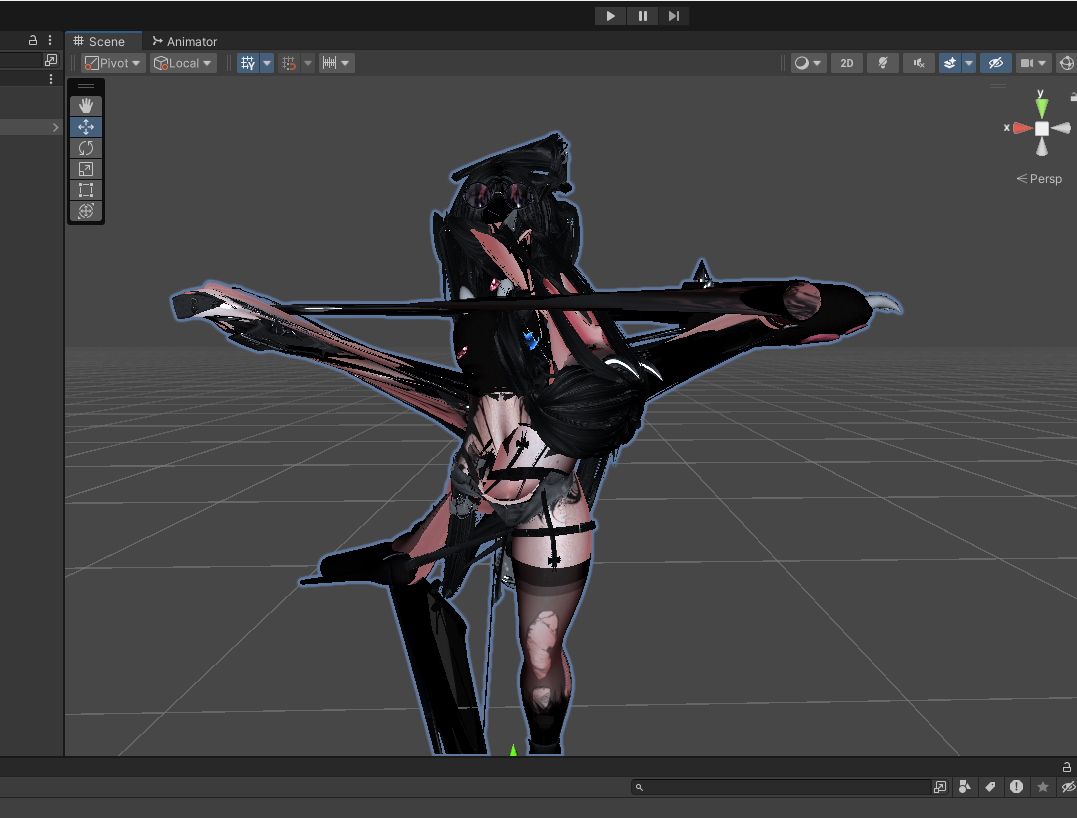The height and width of the screenshot is (818, 1077).
Task: Select the Rotate tool
Action: click(x=86, y=148)
